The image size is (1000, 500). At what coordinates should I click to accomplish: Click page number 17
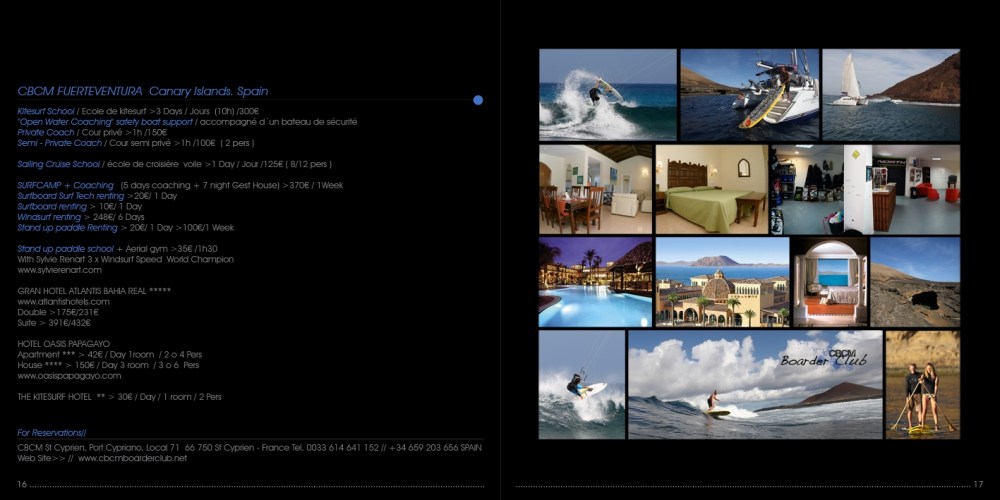point(977,485)
